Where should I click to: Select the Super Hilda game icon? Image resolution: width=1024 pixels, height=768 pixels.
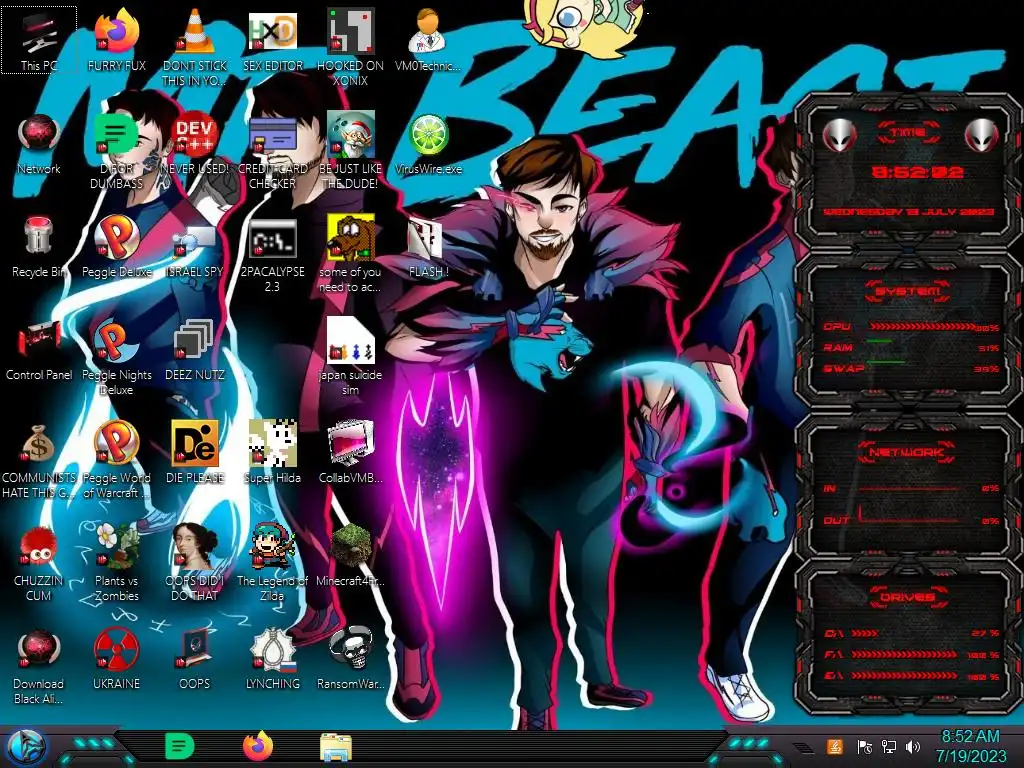pos(273,452)
